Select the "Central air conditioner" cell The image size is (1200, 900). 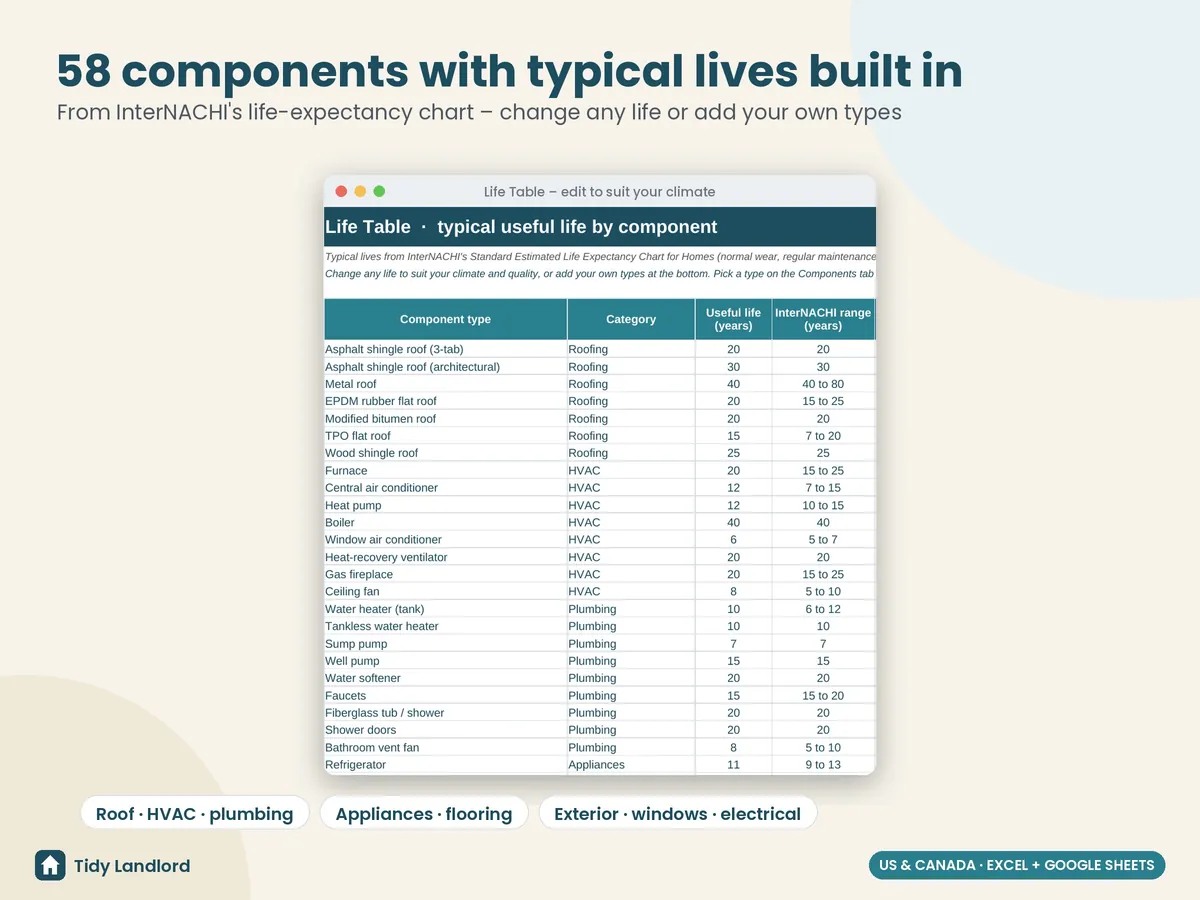[x=446, y=488]
